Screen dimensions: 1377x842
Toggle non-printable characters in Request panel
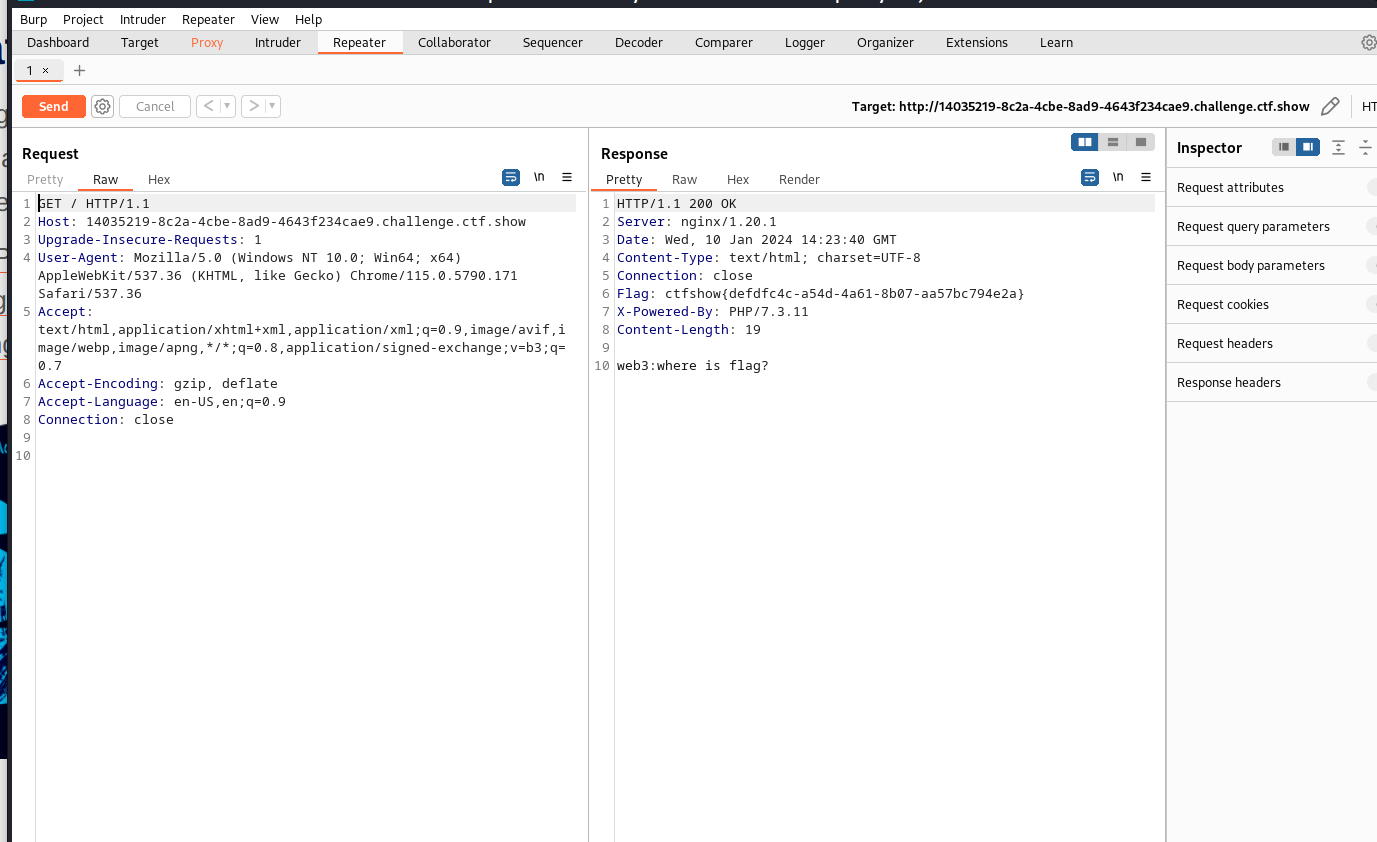click(x=539, y=177)
